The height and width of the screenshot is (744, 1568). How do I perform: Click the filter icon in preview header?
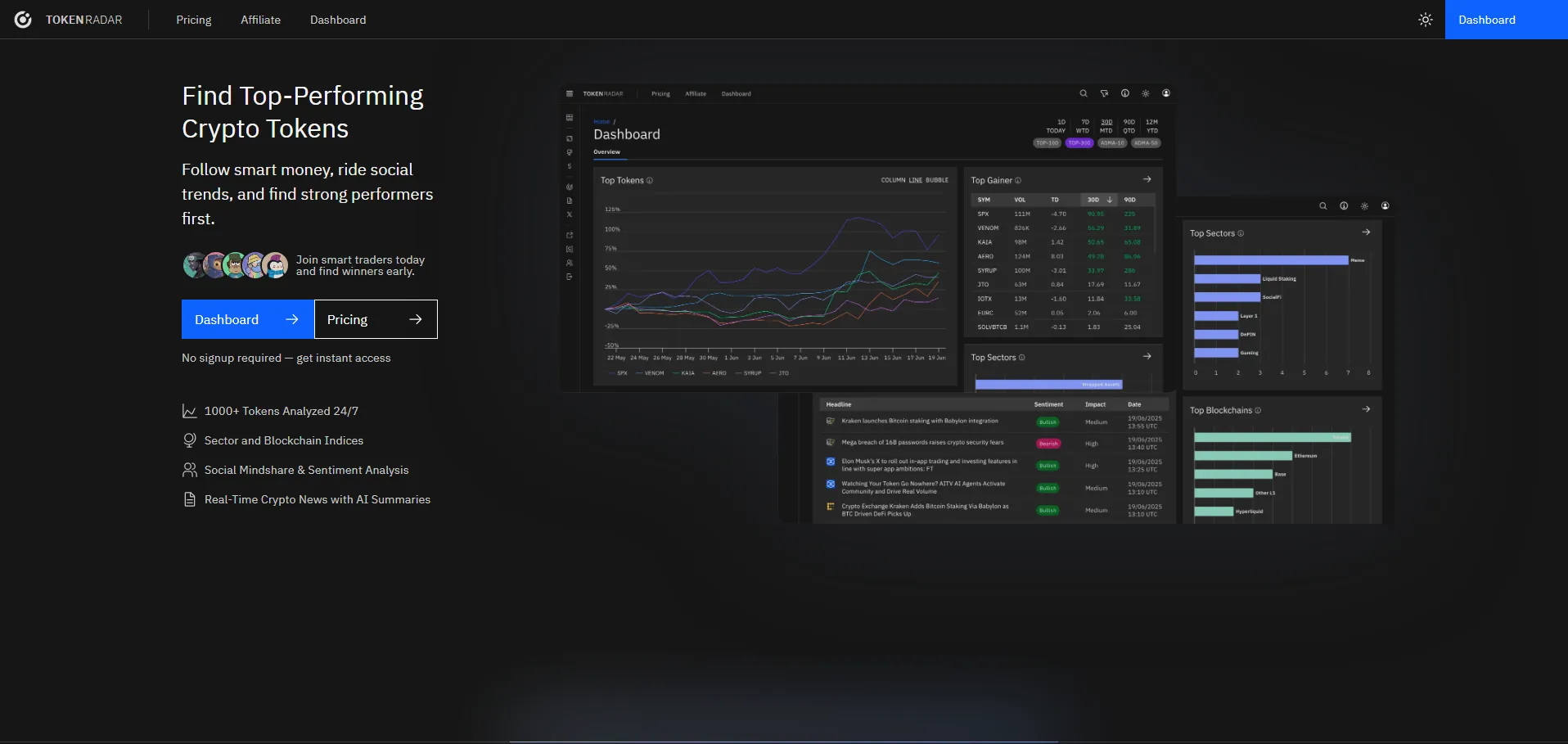tap(1104, 93)
